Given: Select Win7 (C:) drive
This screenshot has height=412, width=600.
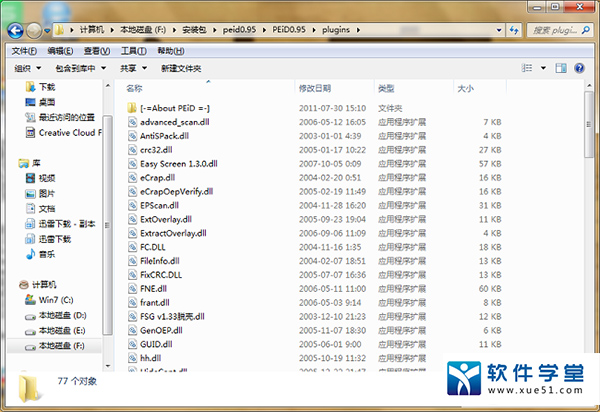Looking at the screenshot, I should [x=49, y=300].
